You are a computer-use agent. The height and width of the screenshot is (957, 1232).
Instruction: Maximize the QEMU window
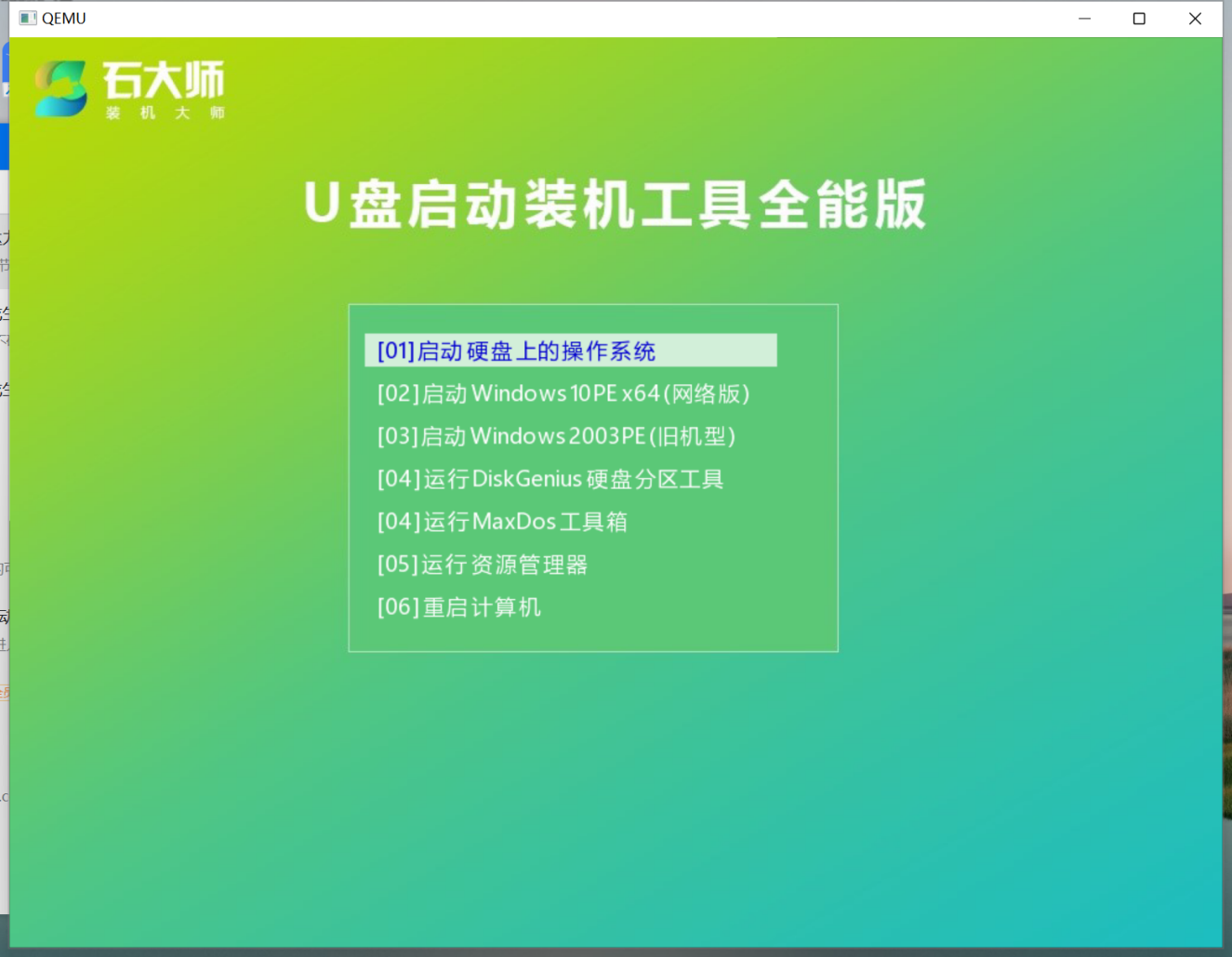pos(1139,18)
